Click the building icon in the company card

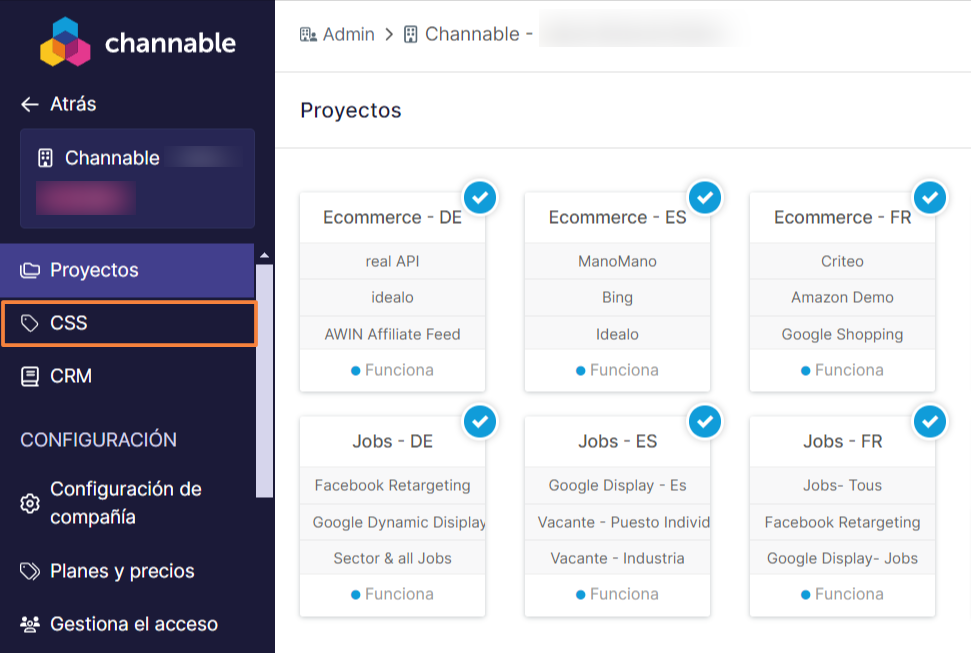[45, 158]
